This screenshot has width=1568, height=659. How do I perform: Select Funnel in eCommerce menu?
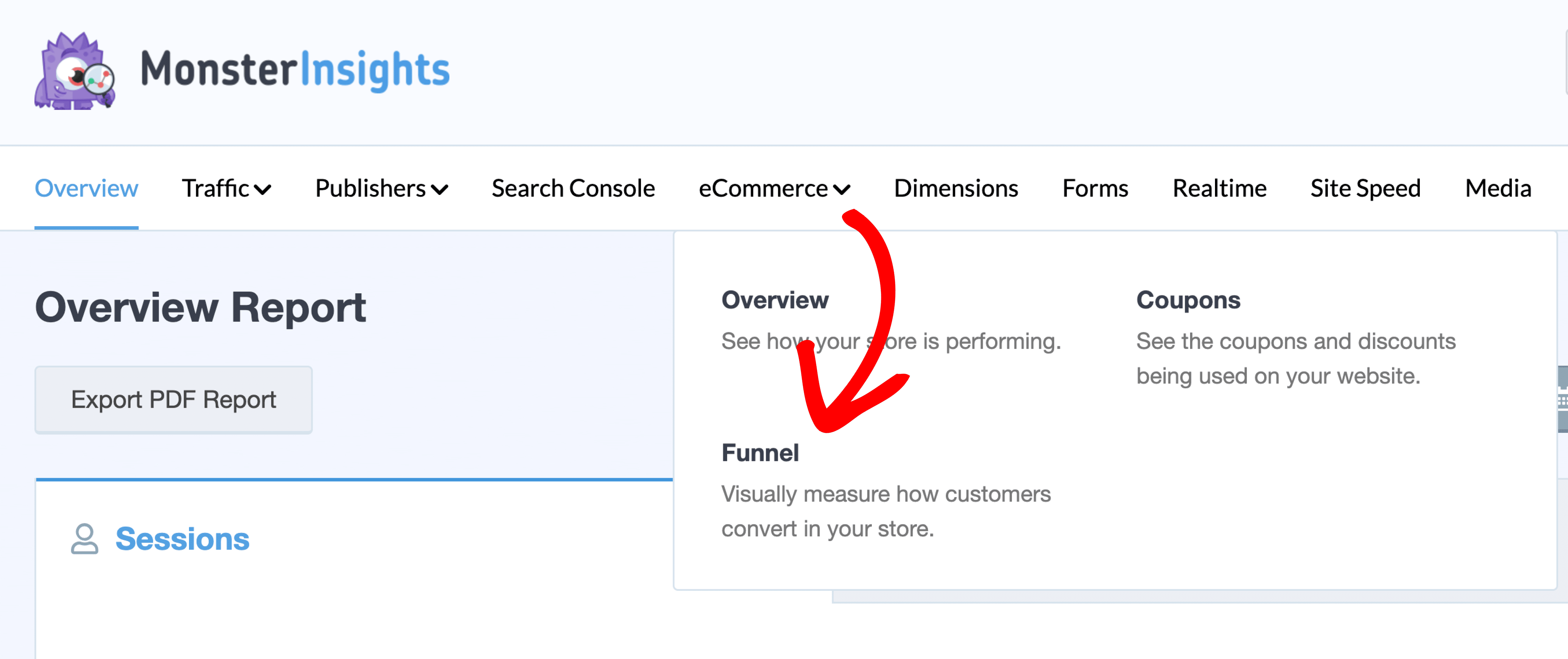760,453
